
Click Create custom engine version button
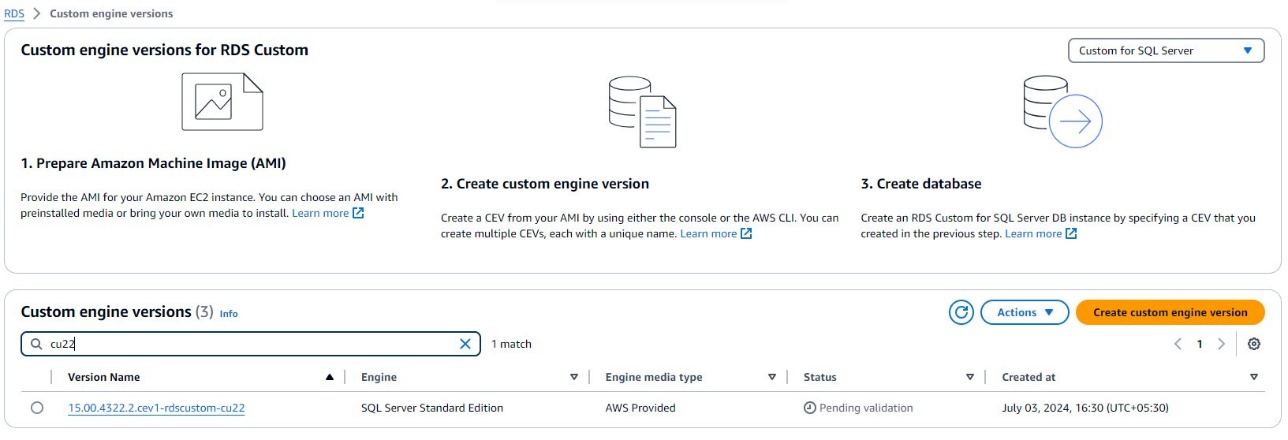click(x=1170, y=312)
